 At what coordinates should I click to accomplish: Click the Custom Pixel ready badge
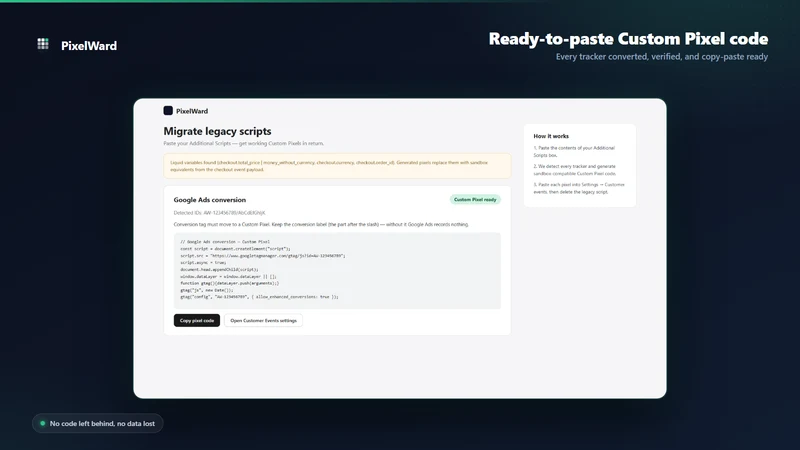click(x=475, y=199)
